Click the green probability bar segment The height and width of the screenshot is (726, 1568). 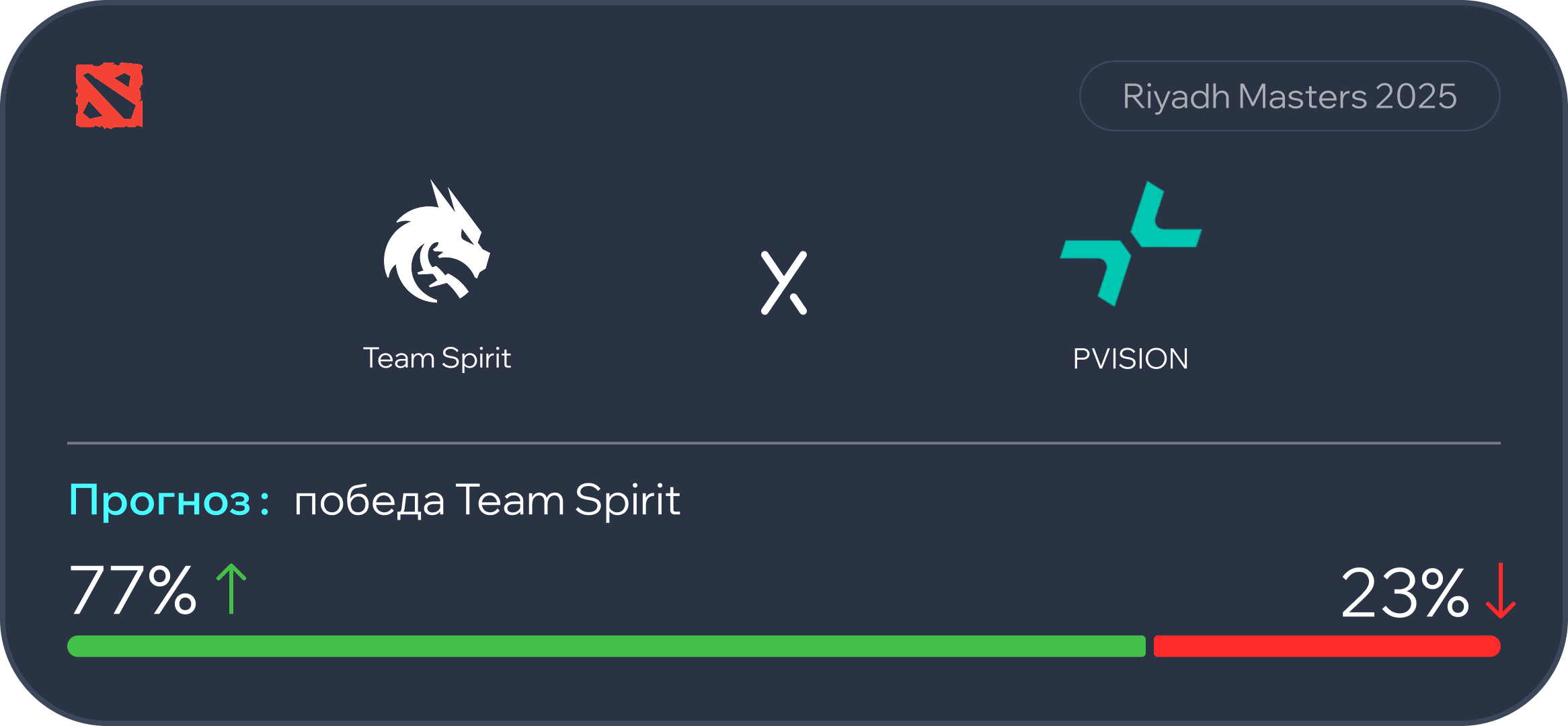coord(605,646)
